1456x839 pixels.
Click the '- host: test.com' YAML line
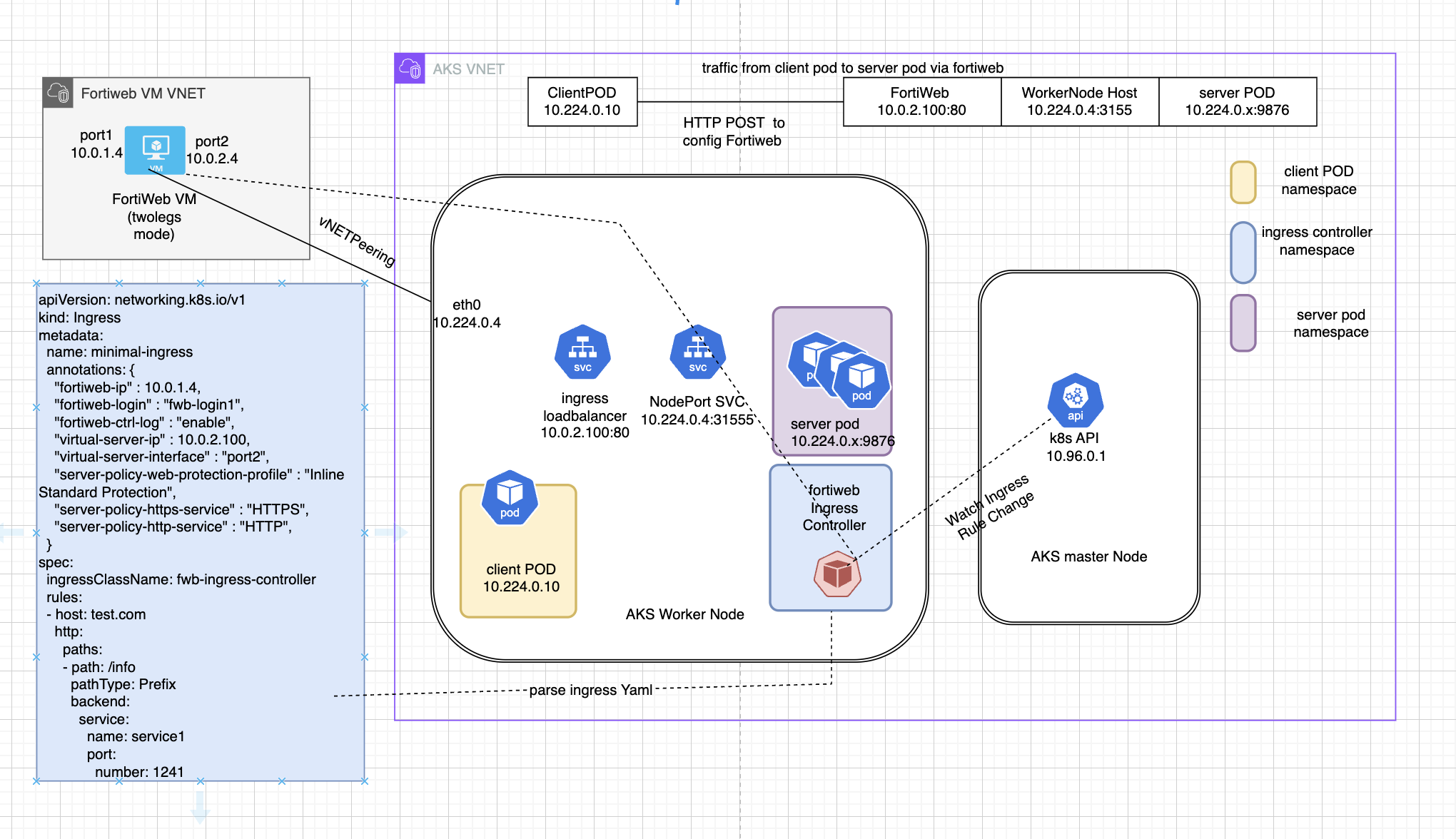[x=96, y=614]
